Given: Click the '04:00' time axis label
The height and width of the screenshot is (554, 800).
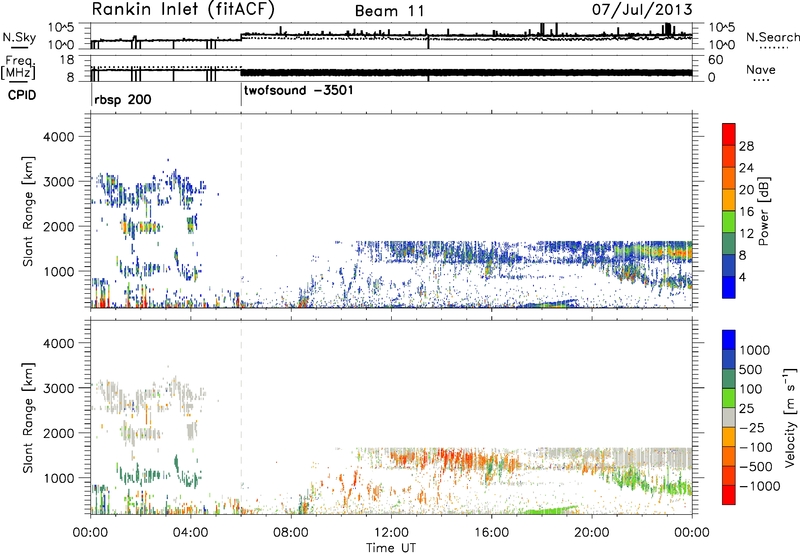Looking at the screenshot, I should click(191, 533).
